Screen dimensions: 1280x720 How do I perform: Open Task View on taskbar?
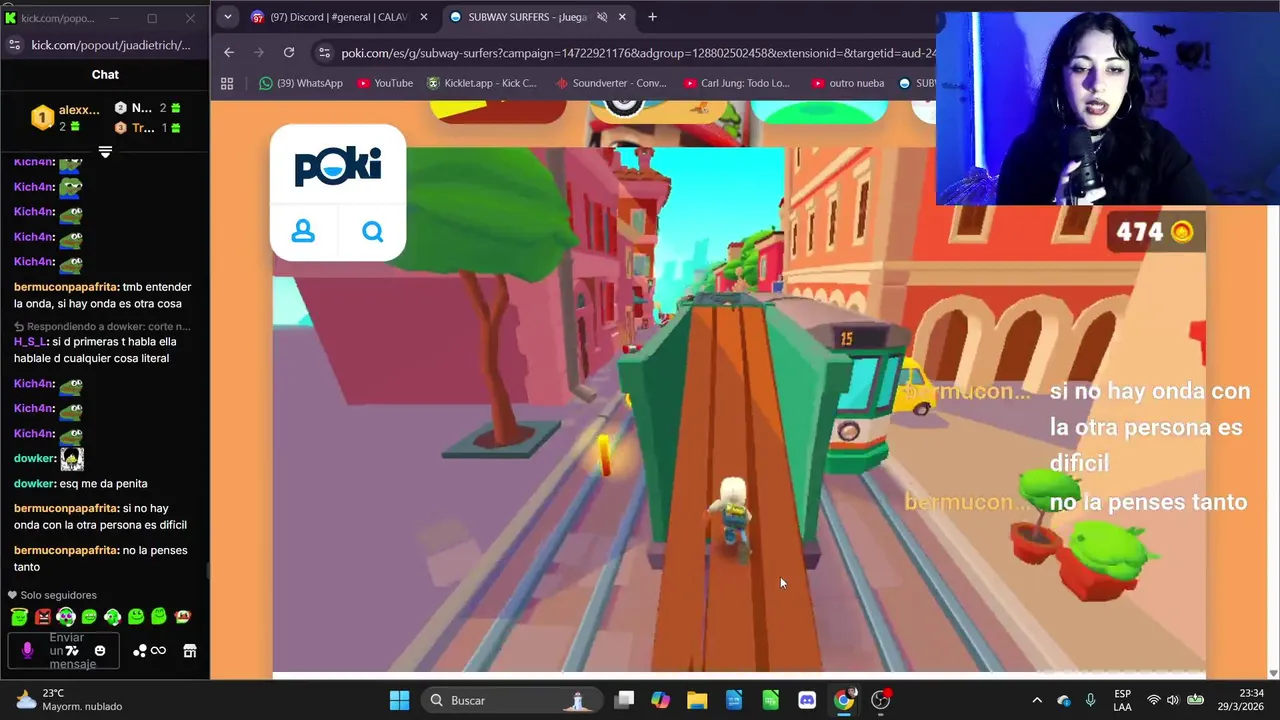pyautogui.click(x=624, y=700)
